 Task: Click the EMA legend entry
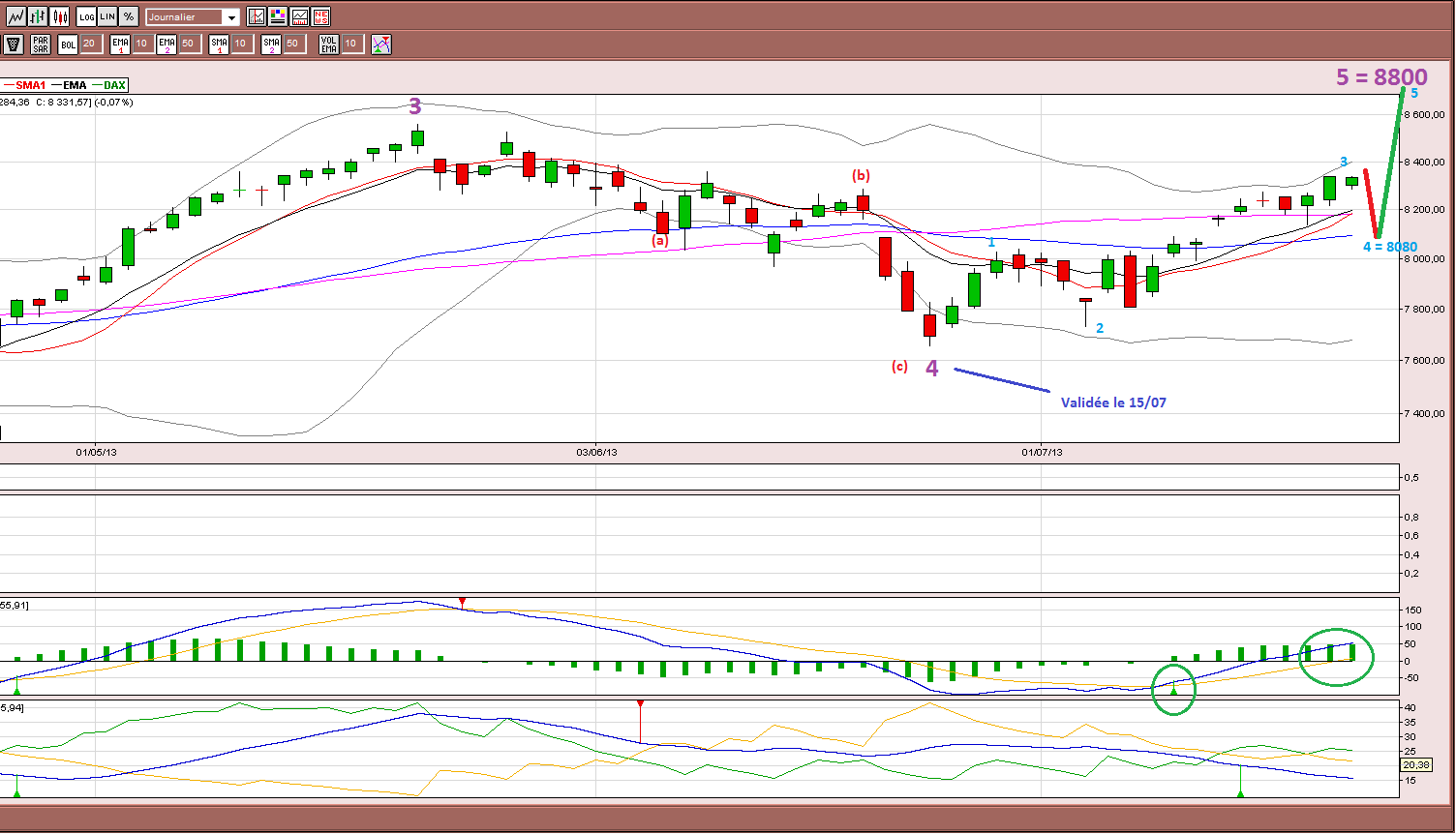click(x=69, y=85)
